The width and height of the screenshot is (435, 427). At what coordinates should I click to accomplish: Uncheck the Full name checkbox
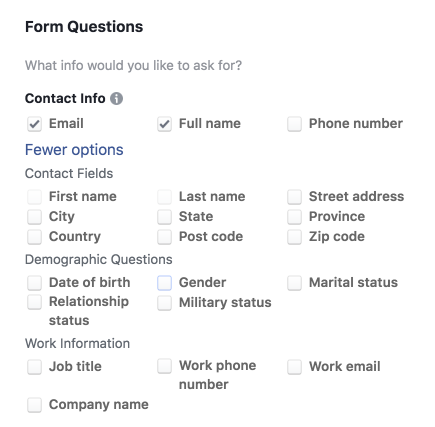pos(164,124)
